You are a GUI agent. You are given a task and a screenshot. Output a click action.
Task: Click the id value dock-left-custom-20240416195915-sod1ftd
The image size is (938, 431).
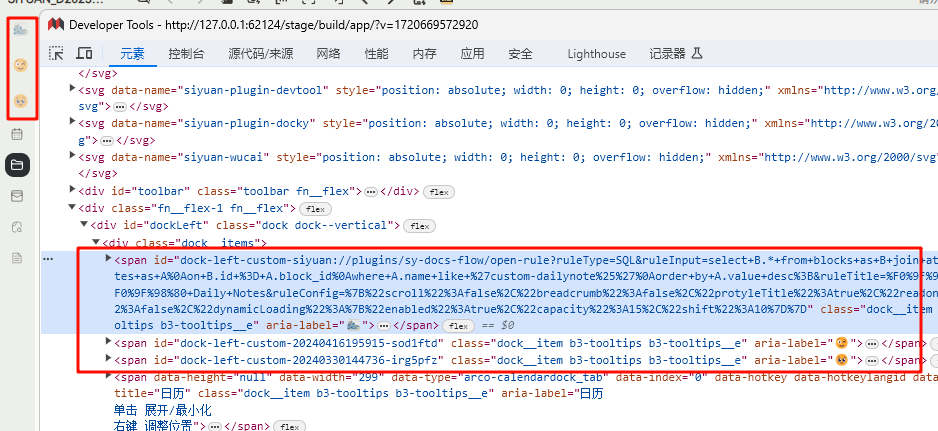coord(312,344)
